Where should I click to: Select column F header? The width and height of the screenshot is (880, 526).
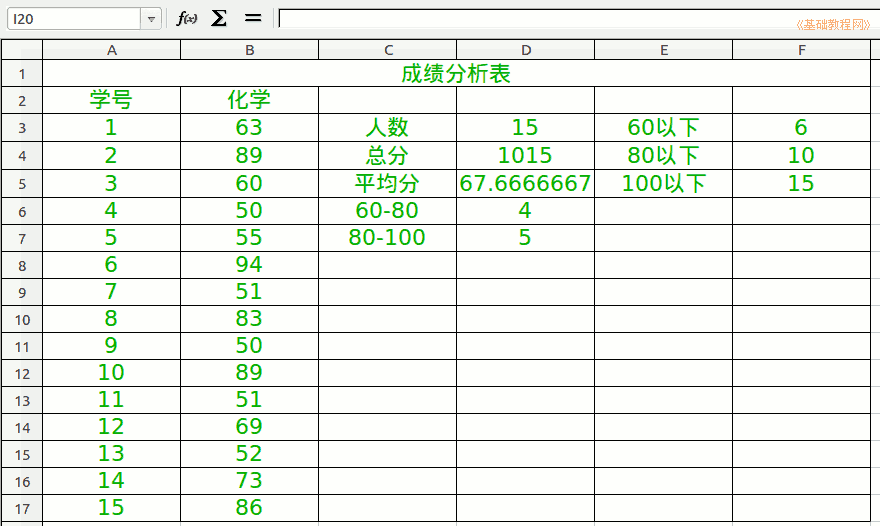[802, 50]
